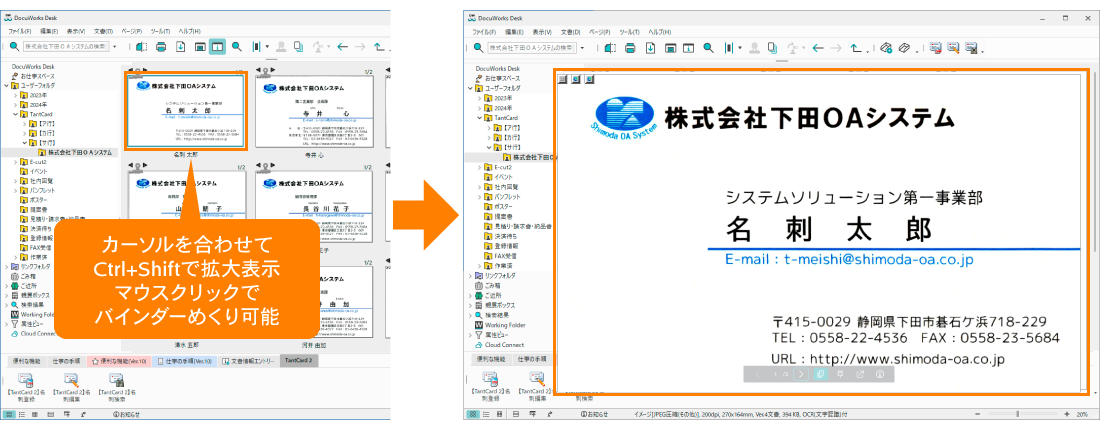This screenshot has height=430, width=1100.
Task: Click the magnifier search icon in left toolbar
Action: (x=236, y=46)
